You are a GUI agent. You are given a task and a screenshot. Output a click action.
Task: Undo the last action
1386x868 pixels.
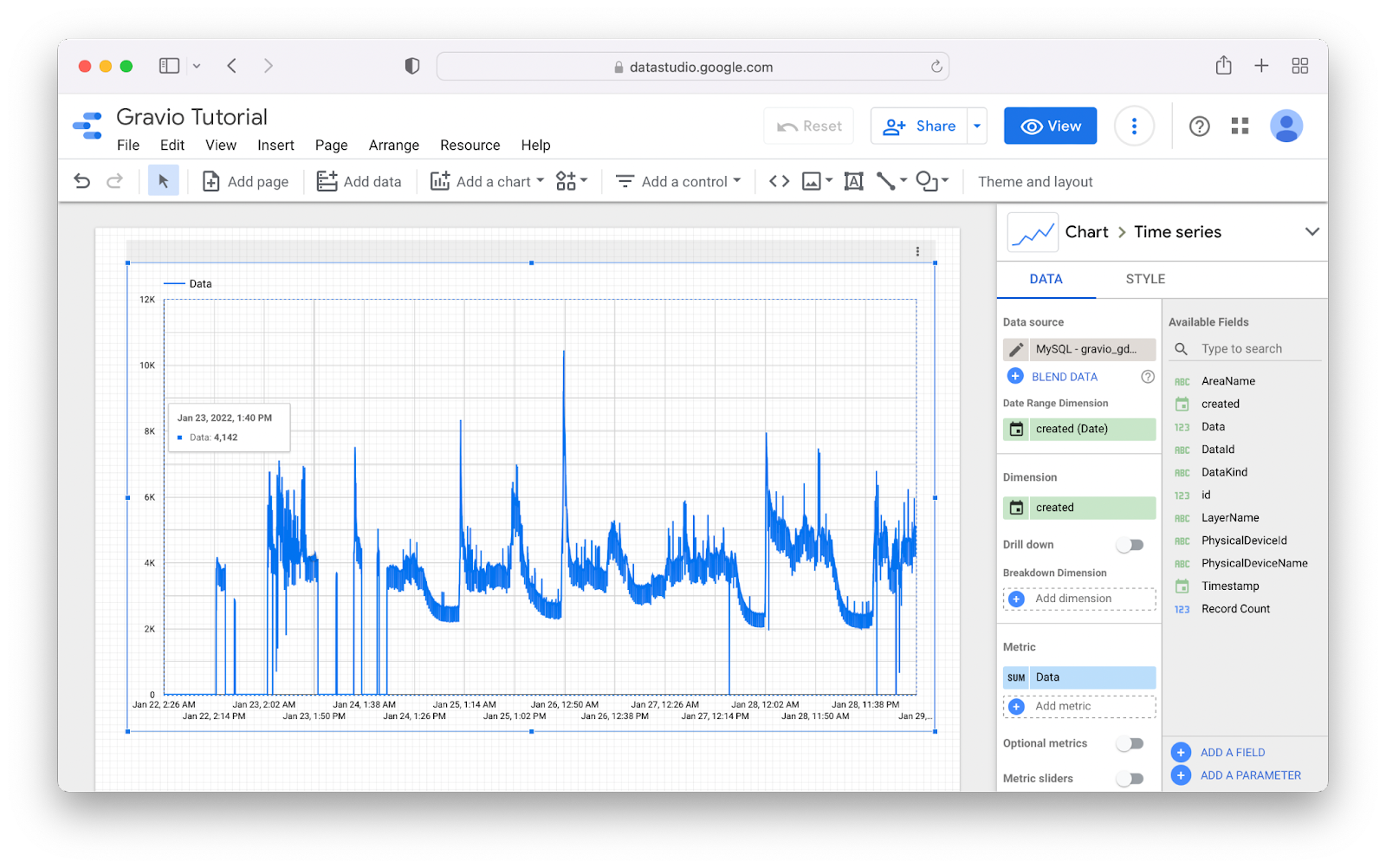(81, 180)
